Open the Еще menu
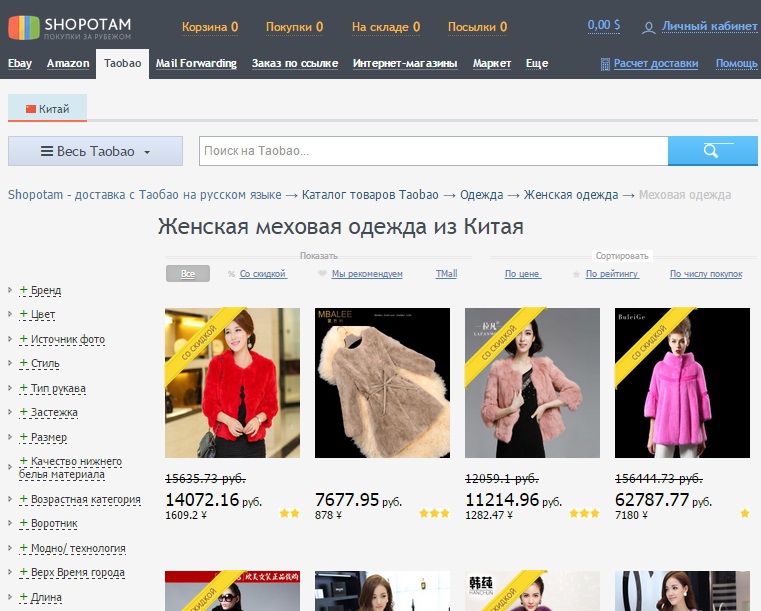Image resolution: width=761 pixels, height=611 pixels. [x=537, y=64]
